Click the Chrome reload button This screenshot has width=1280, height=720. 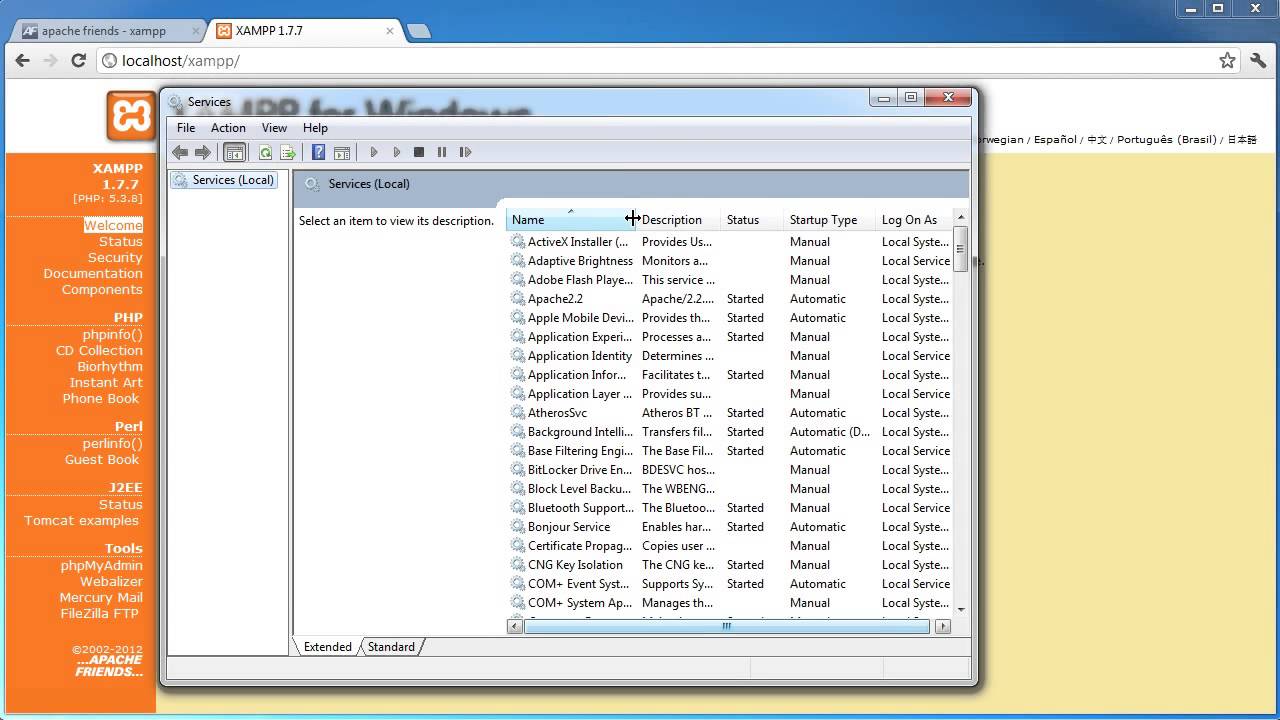pos(78,60)
